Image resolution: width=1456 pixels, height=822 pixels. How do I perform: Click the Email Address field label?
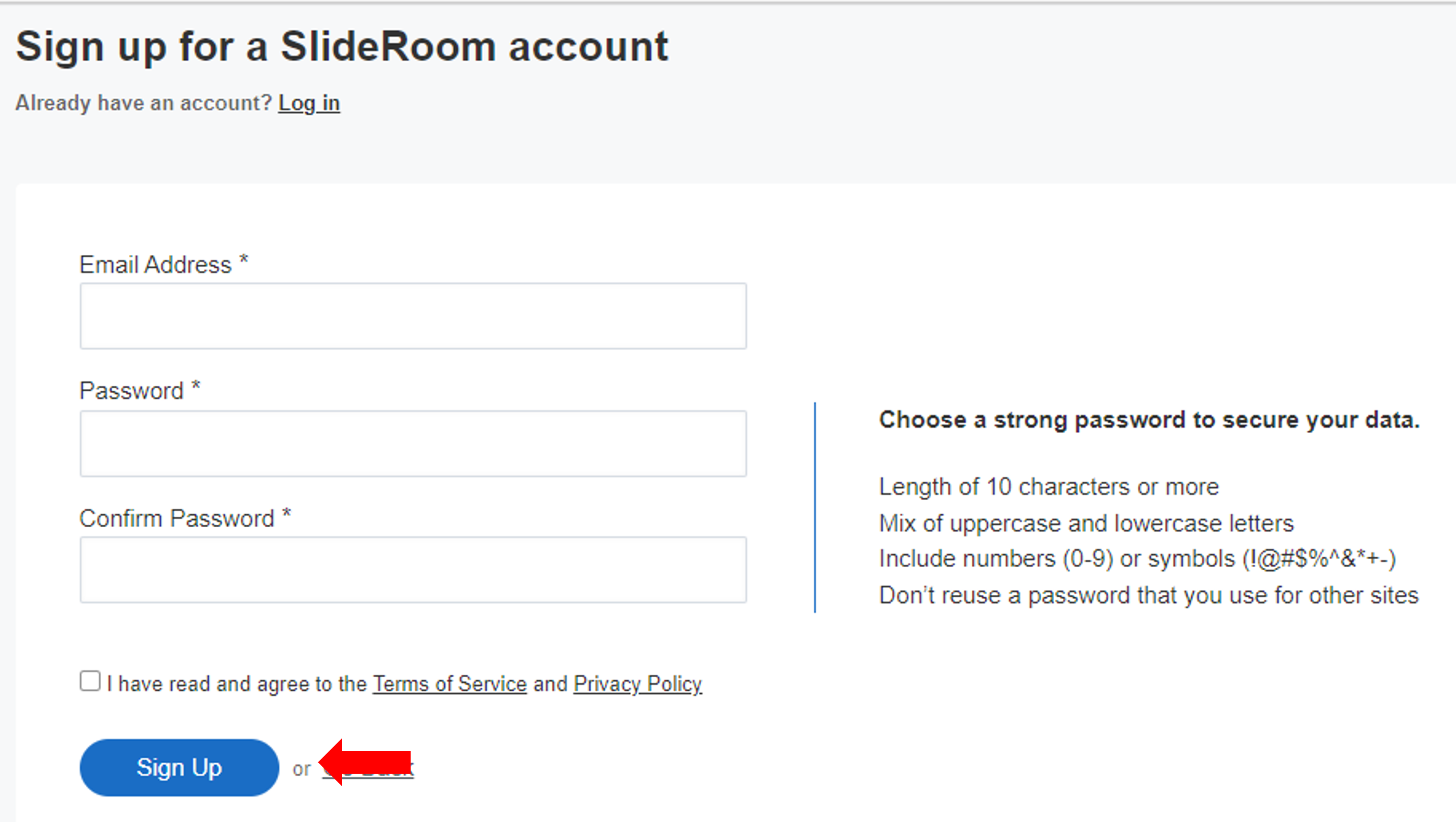(156, 265)
